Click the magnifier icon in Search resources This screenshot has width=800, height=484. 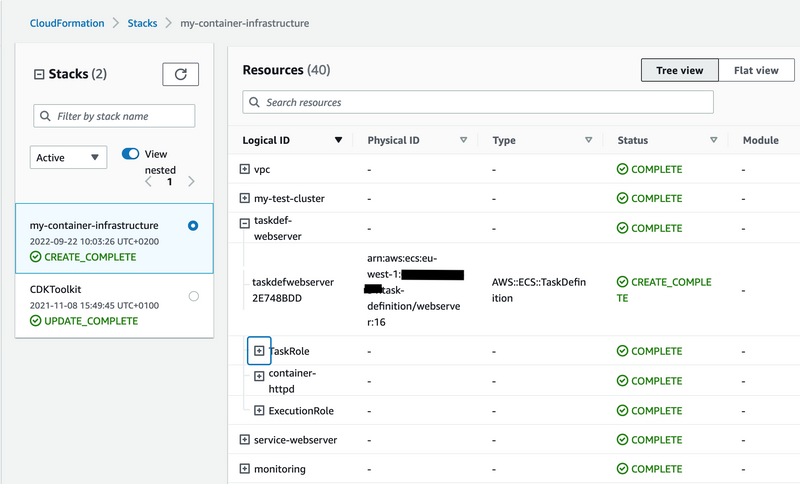coord(254,102)
